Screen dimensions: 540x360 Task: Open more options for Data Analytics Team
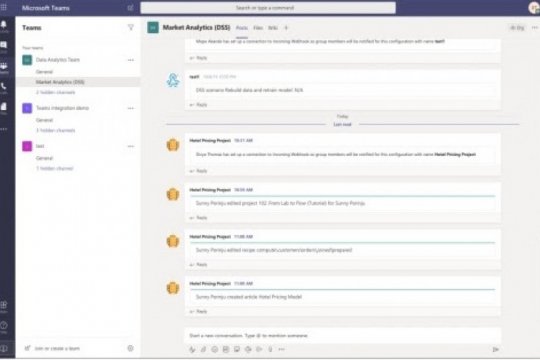point(131,60)
